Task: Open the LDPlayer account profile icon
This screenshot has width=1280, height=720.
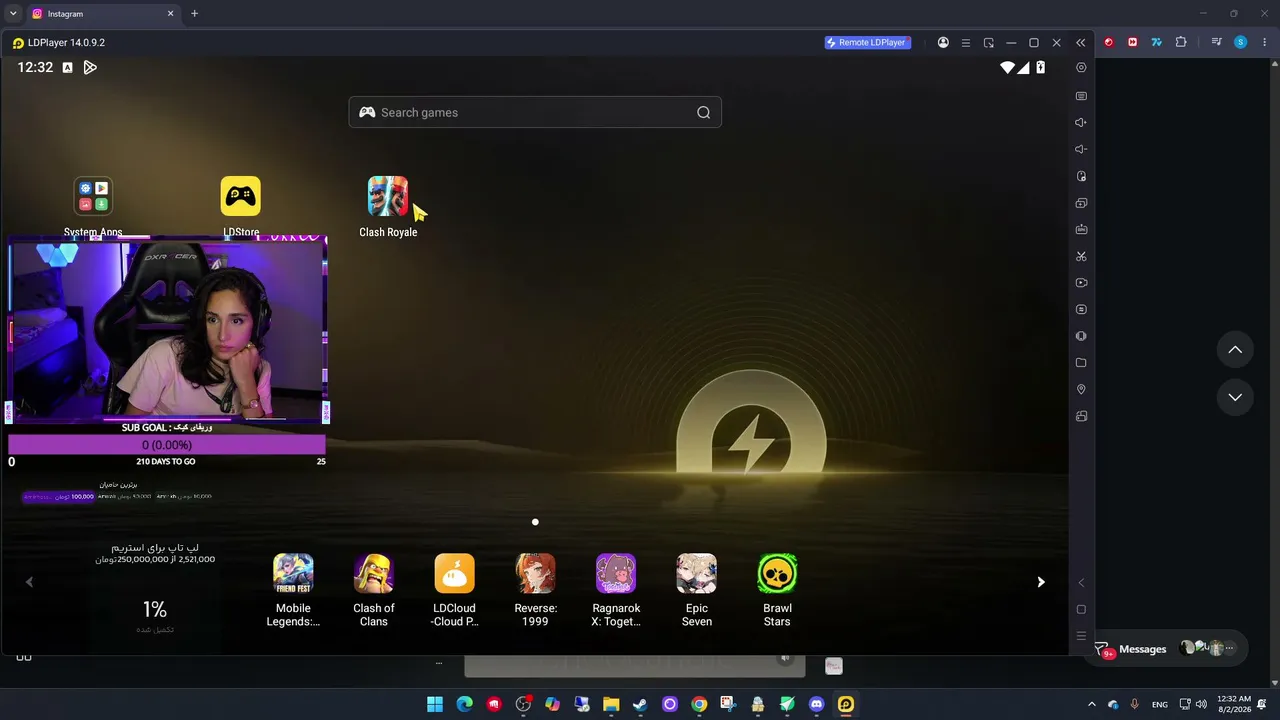Action: [943, 43]
